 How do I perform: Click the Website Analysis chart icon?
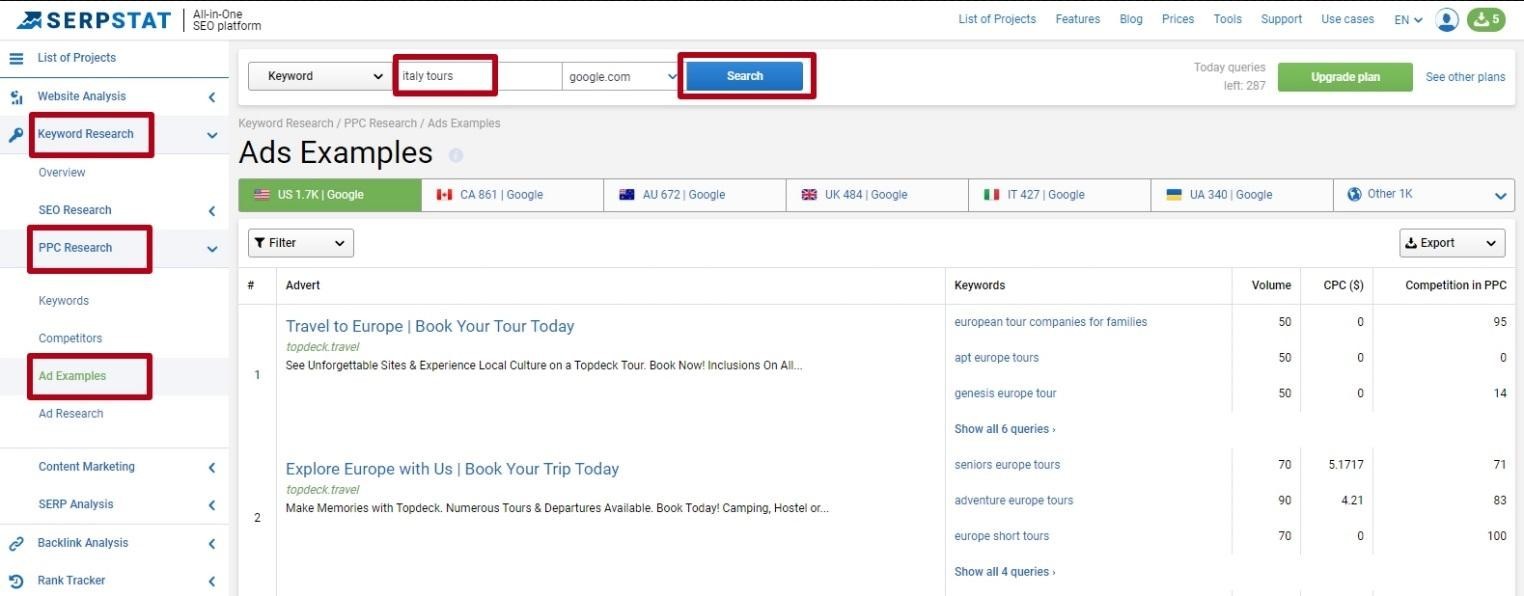pyautogui.click(x=16, y=97)
